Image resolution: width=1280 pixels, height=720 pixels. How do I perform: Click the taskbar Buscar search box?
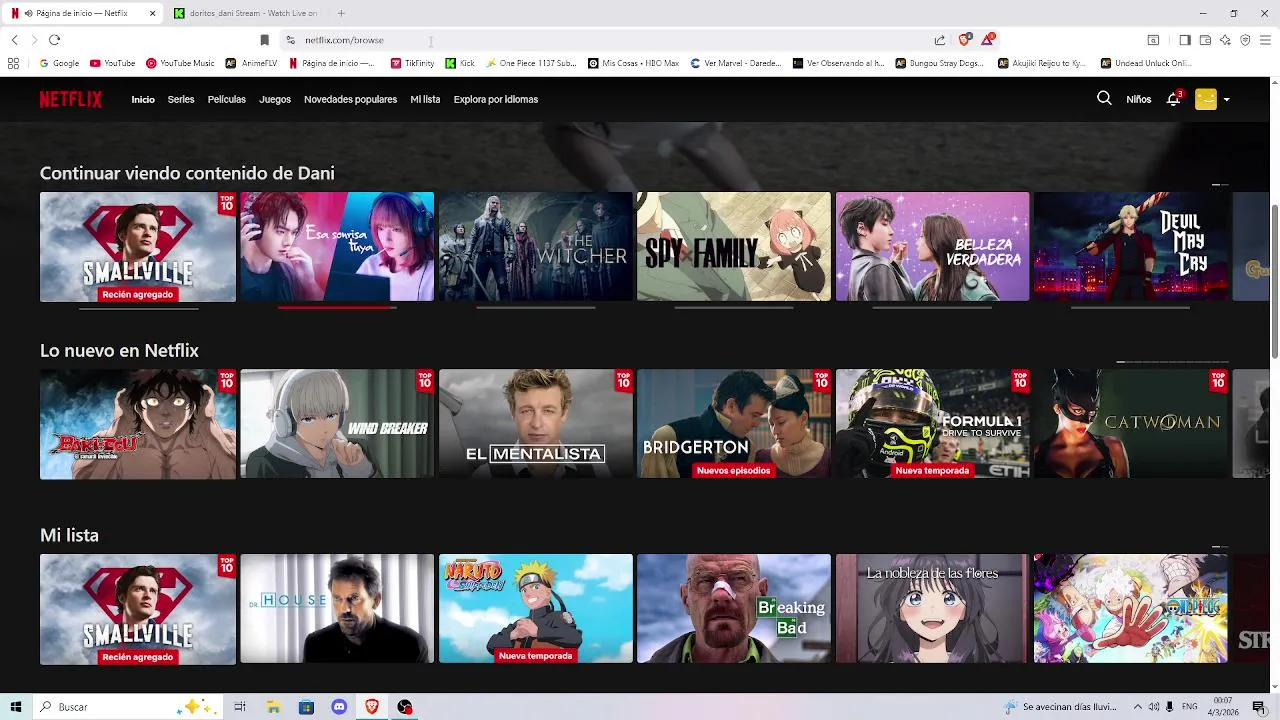(128, 707)
